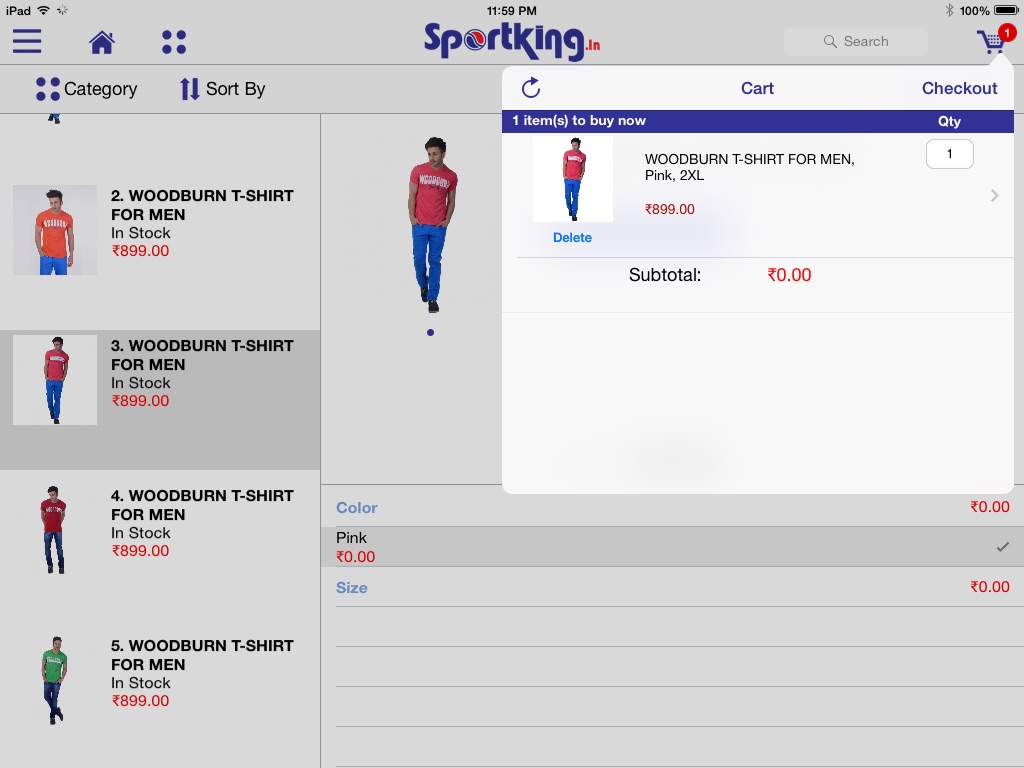Tap the Sportking.in logo

tap(511, 41)
